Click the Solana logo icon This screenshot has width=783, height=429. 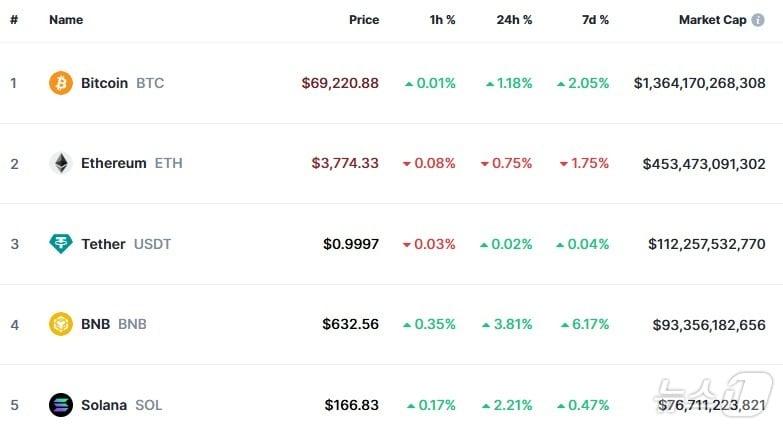(61, 405)
